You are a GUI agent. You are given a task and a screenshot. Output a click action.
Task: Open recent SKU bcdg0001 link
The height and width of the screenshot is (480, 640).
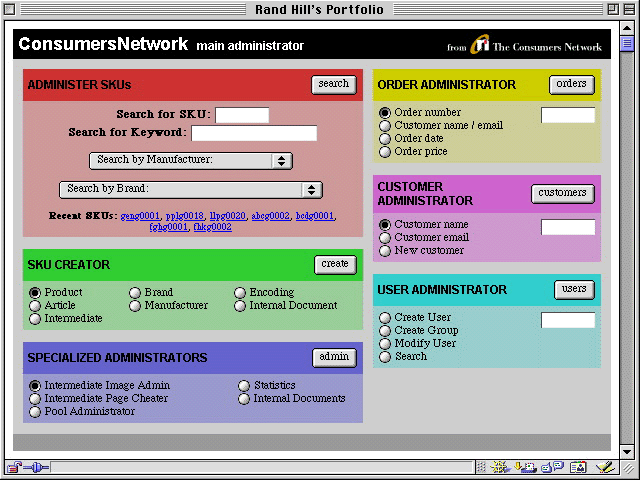315,216
